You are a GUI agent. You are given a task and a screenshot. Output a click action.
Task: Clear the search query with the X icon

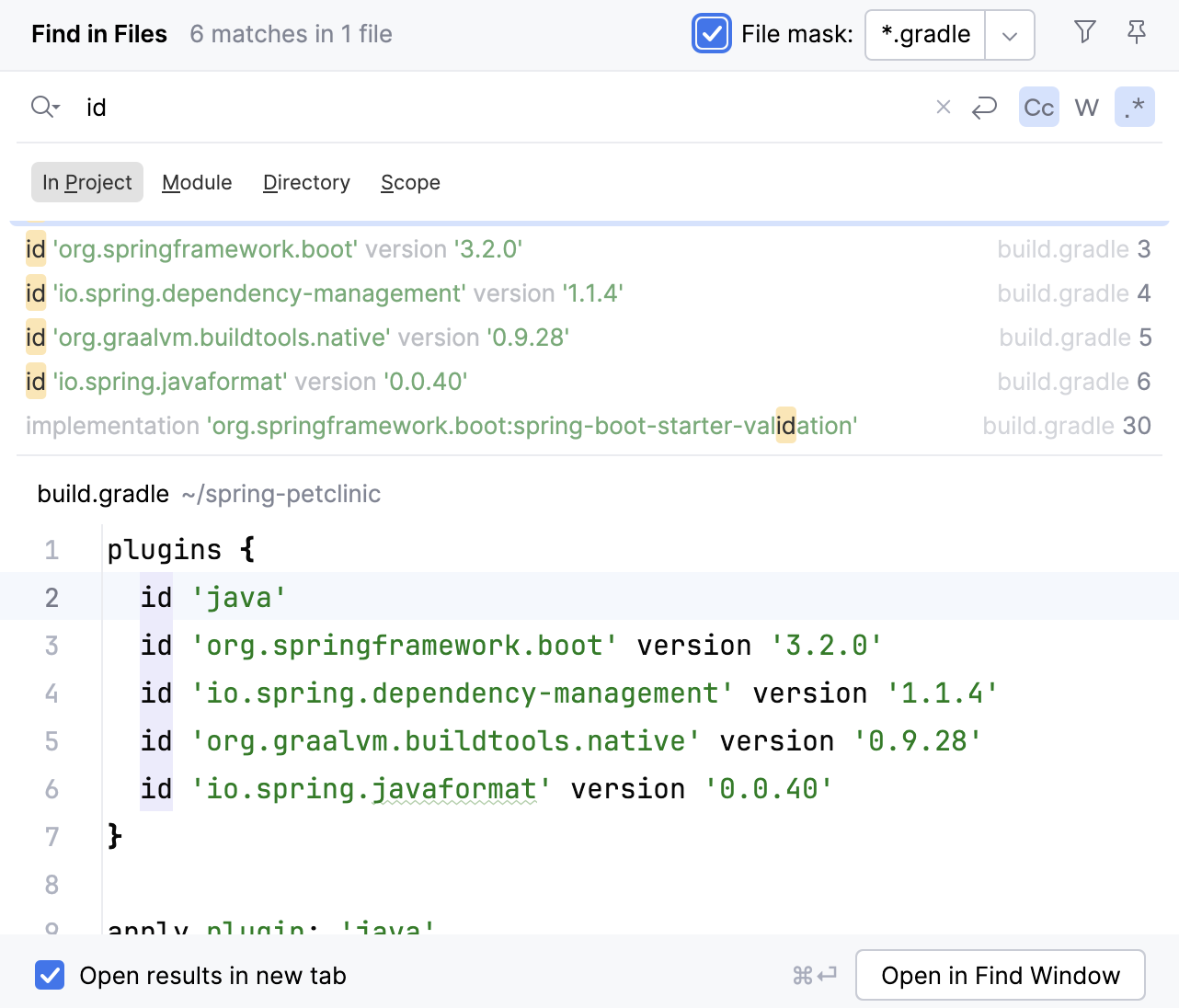943,107
